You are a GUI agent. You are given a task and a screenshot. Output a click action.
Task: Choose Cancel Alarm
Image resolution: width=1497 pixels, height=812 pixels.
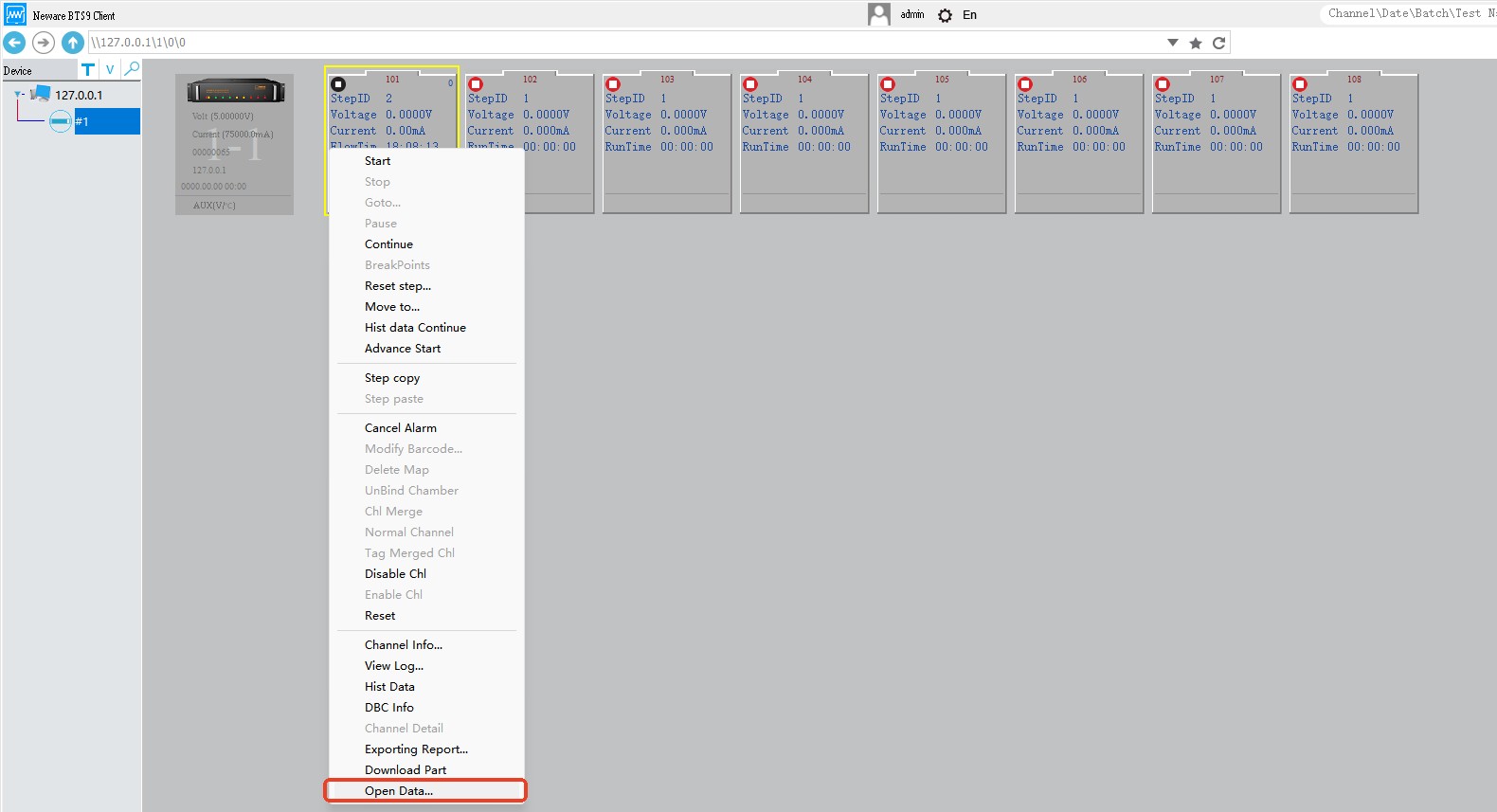426,428
